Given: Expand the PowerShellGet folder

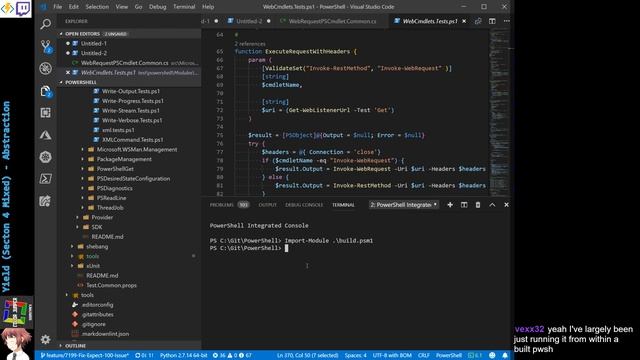Looking at the screenshot, I should tap(115, 169).
